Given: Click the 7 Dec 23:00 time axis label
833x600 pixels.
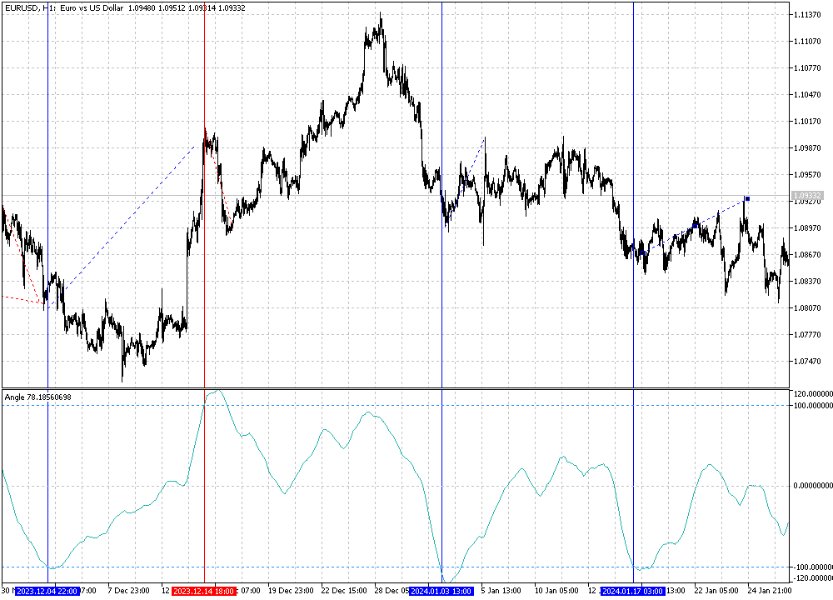Looking at the screenshot, I should (128, 591).
